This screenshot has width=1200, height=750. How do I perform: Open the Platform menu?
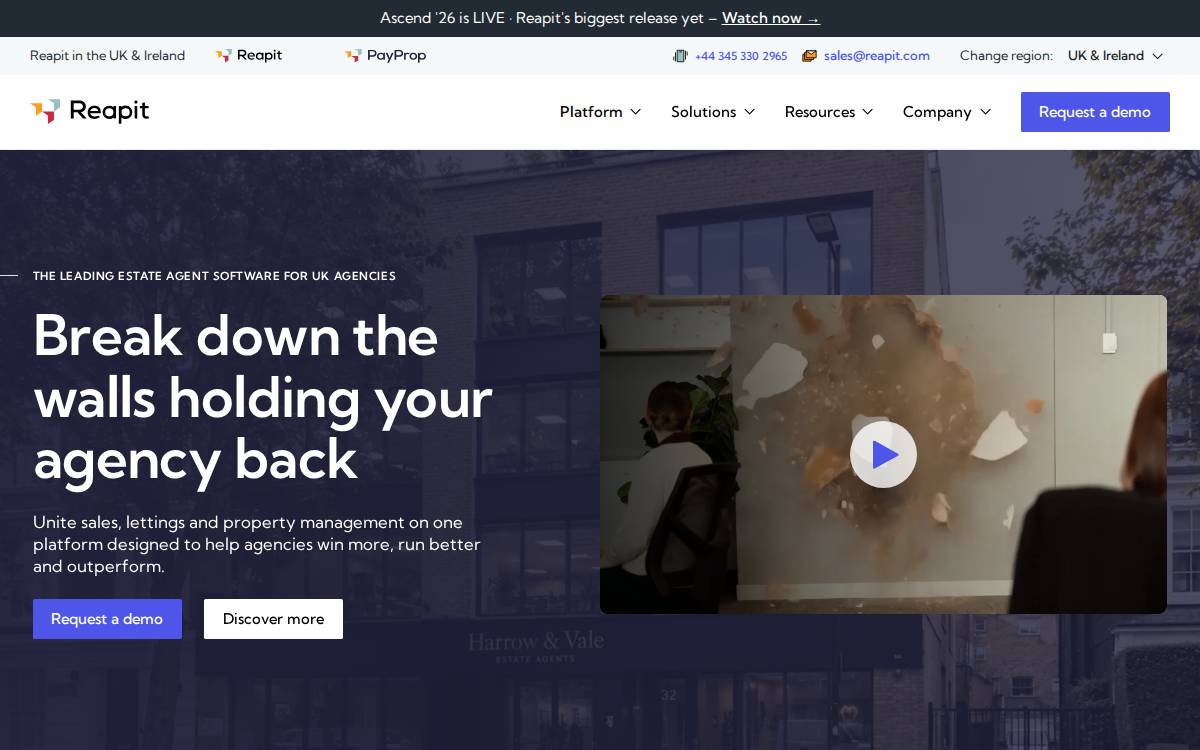click(x=600, y=112)
